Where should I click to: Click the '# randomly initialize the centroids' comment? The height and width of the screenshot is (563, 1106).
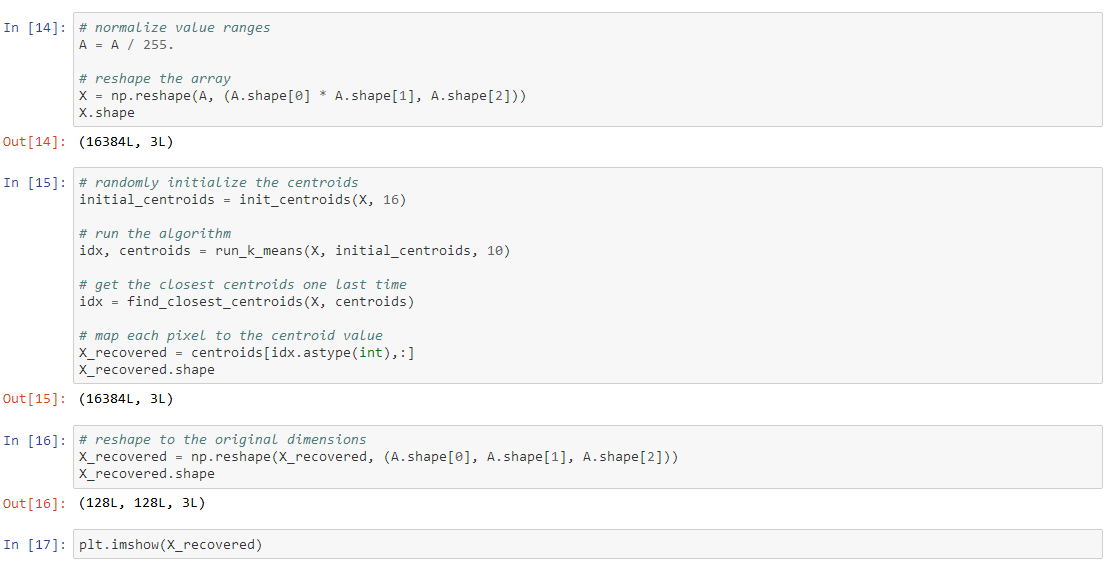(x=218, y=183)
